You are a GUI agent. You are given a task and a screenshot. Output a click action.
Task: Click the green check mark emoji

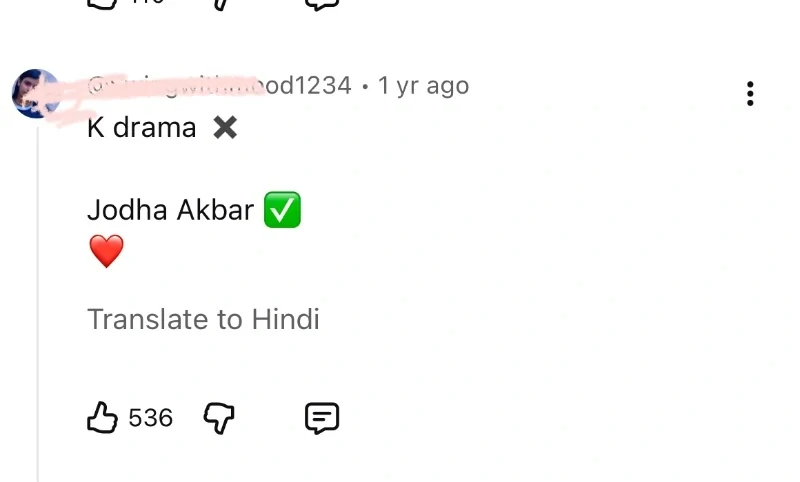click(x=282, y=210)
